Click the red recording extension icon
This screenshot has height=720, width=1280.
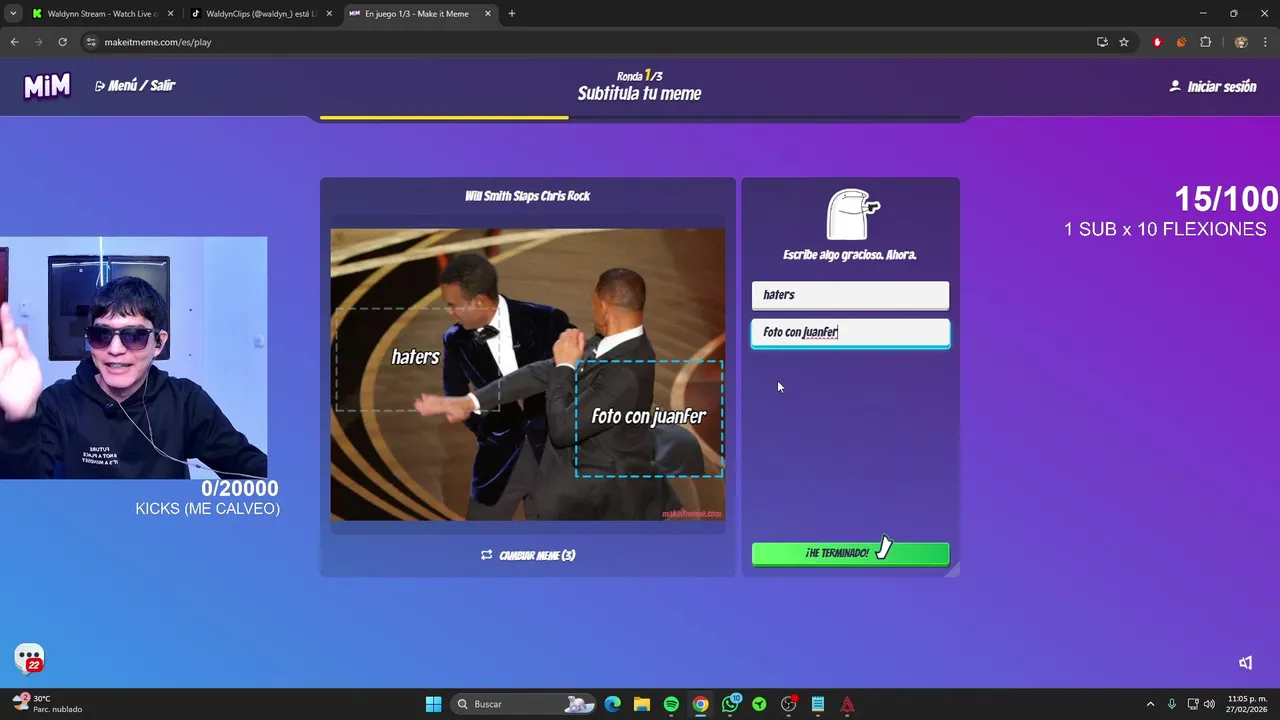(1157, 42)
